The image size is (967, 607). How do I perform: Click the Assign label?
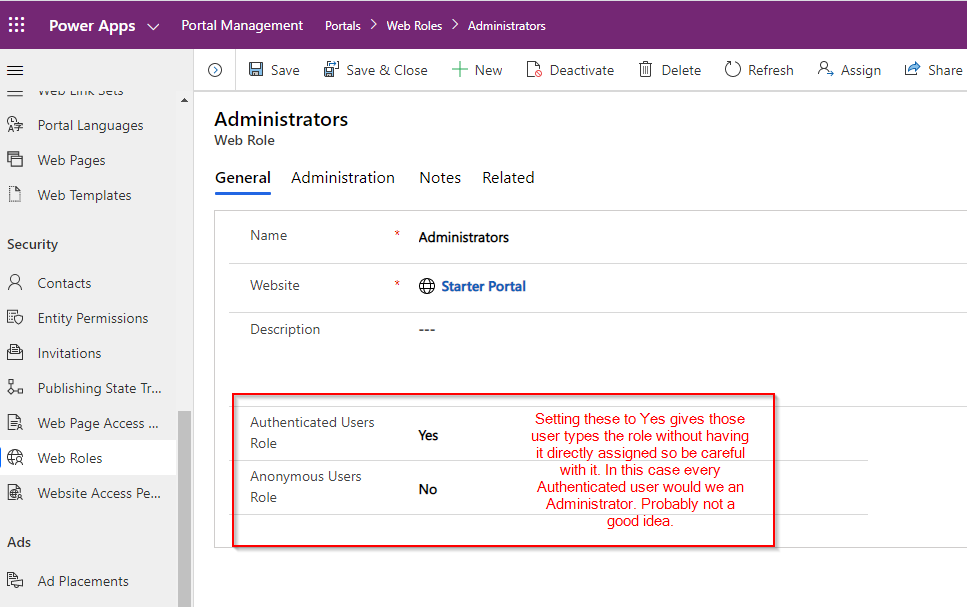click(x=860, y=70)
